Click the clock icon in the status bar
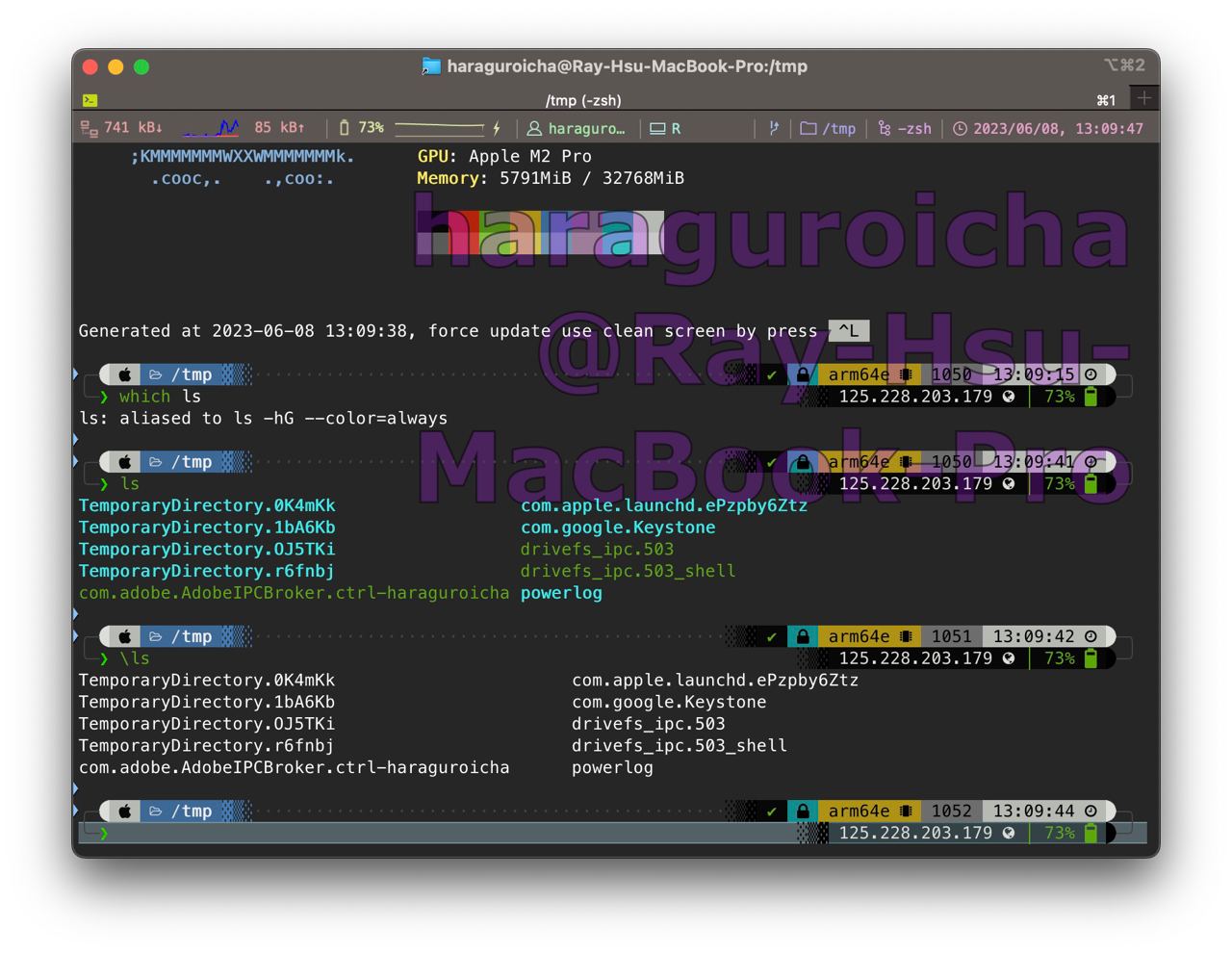Image resolution: width=1232 pixels, height=953 pixels. [960, 128]
